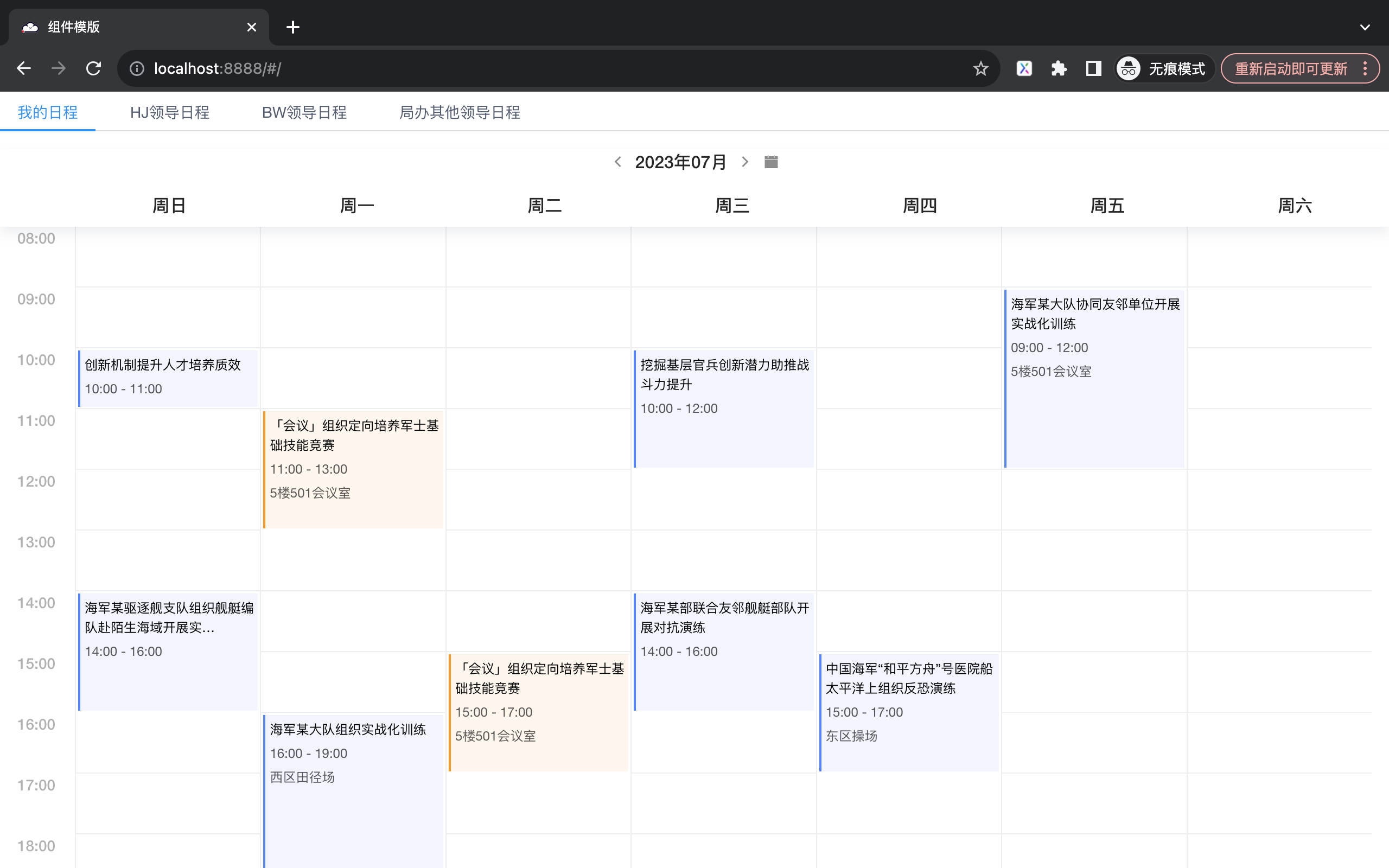Open the 局办其他领导日程 tab
The height and width of the screenshot is (868, 1389).
click(x=459, y=112)
